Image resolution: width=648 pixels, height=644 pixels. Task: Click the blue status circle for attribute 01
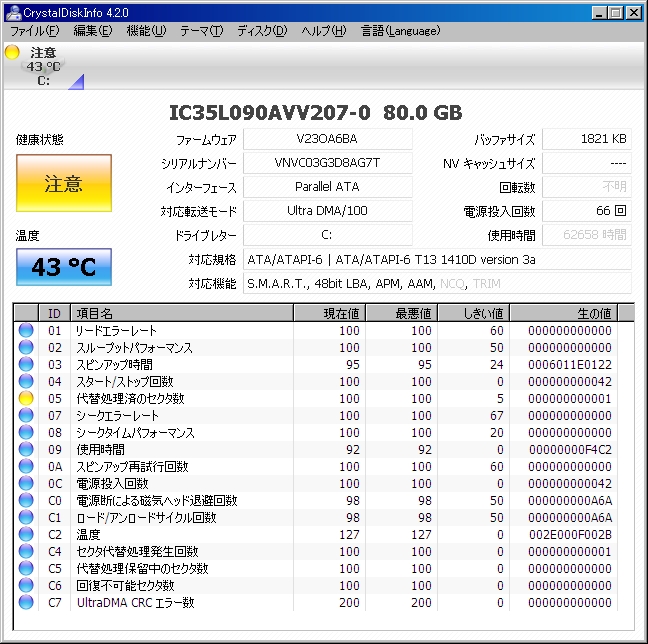coord(26,330)
